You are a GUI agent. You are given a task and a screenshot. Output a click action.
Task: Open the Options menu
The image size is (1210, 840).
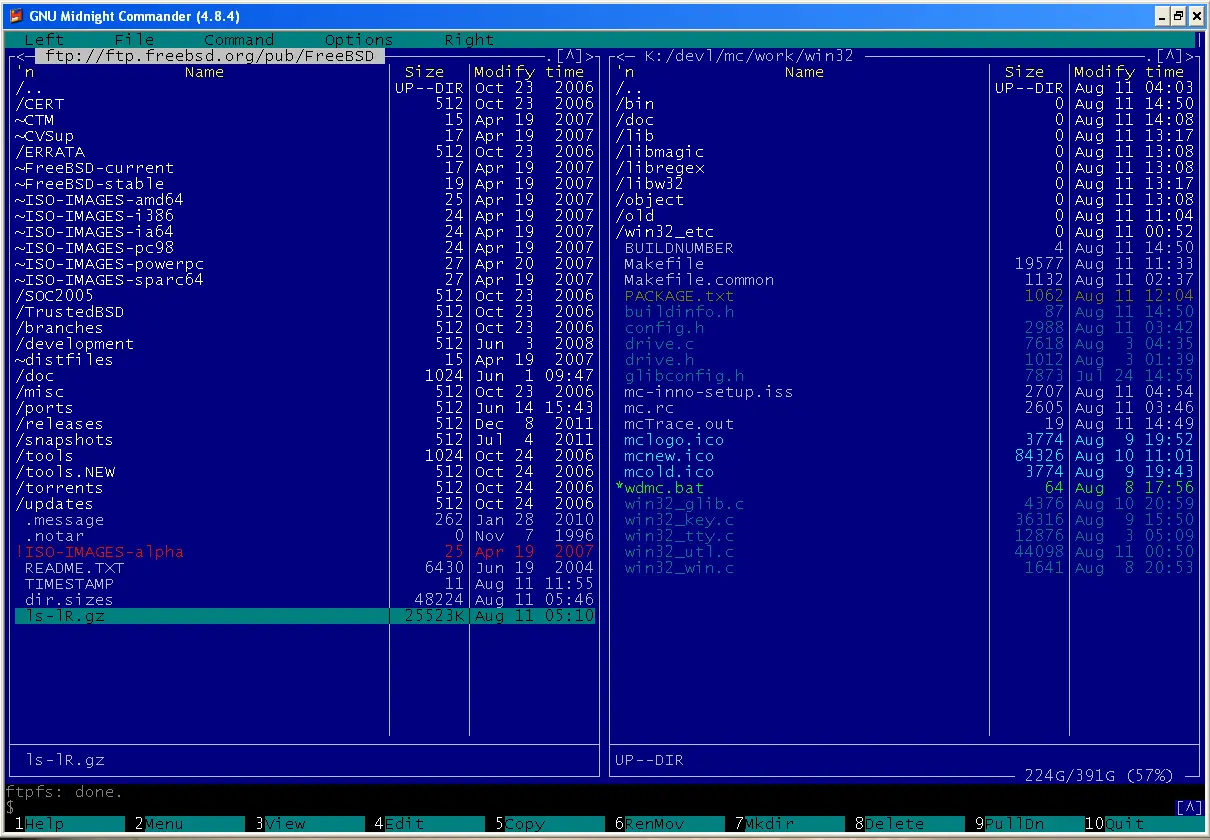(x=359, y=40)
